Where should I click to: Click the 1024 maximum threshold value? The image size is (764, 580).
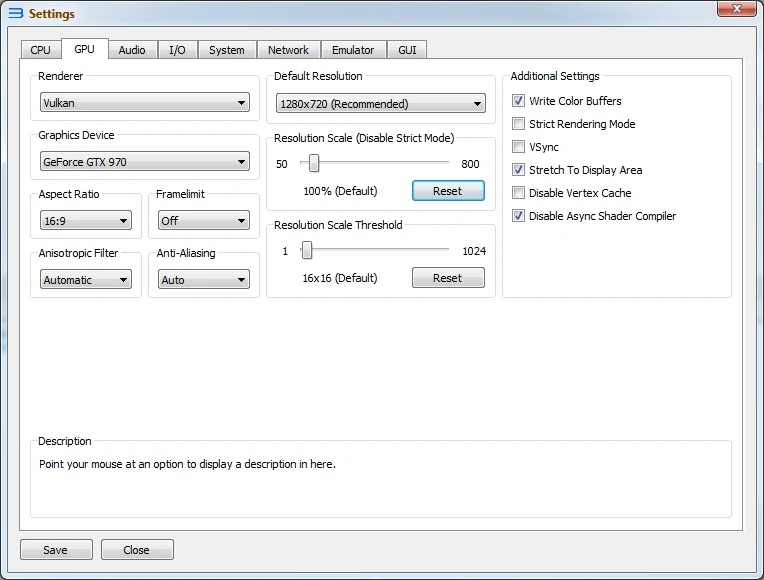tap(474, 251)
